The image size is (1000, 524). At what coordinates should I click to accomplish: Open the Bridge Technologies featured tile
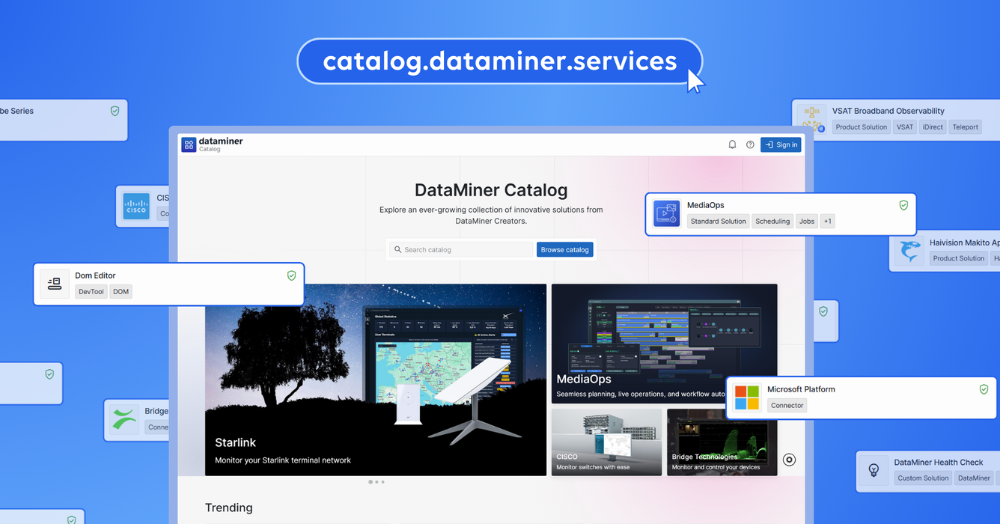722,442
